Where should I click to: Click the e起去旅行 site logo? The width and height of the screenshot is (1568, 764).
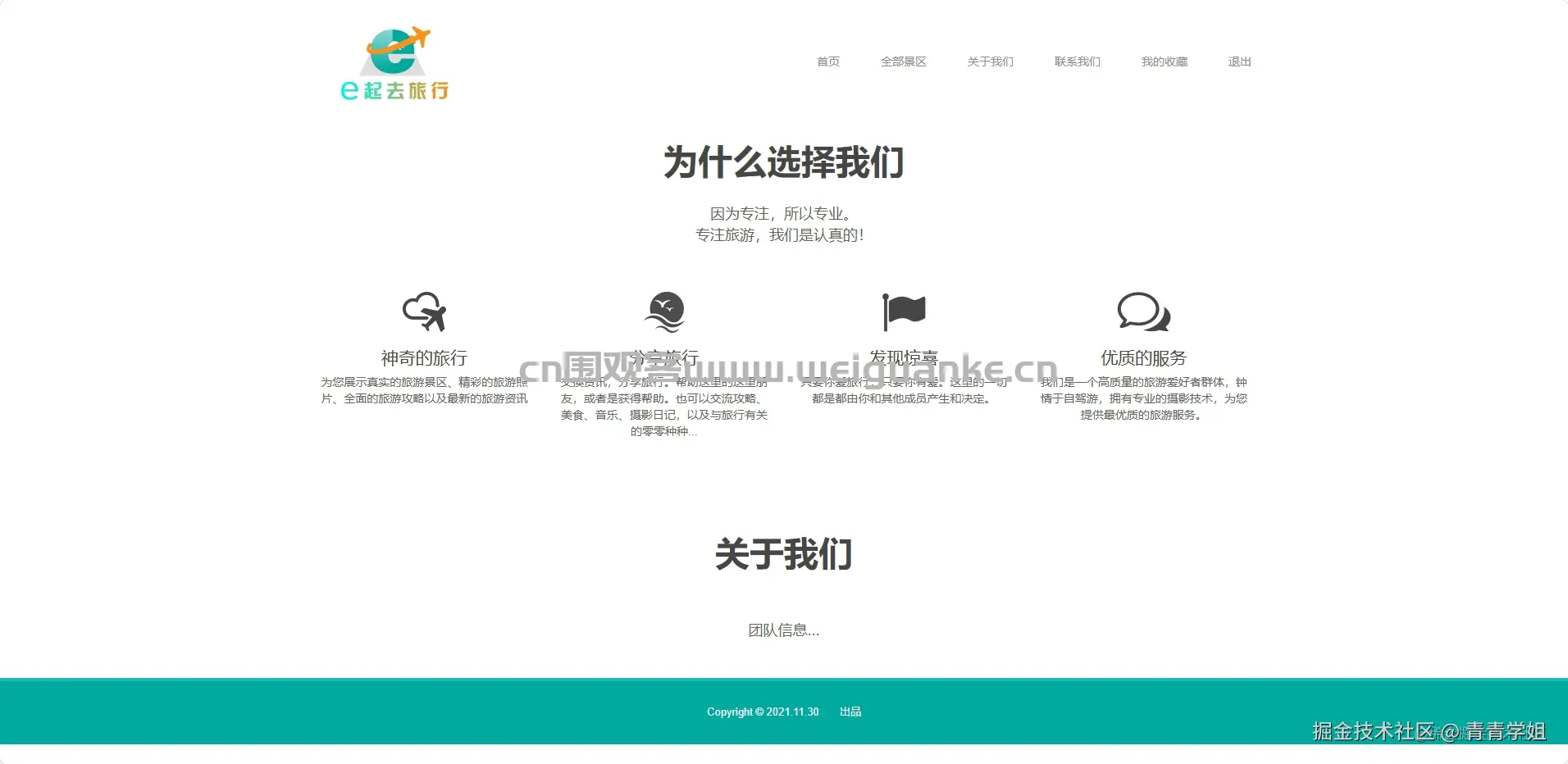click(394, 63)
